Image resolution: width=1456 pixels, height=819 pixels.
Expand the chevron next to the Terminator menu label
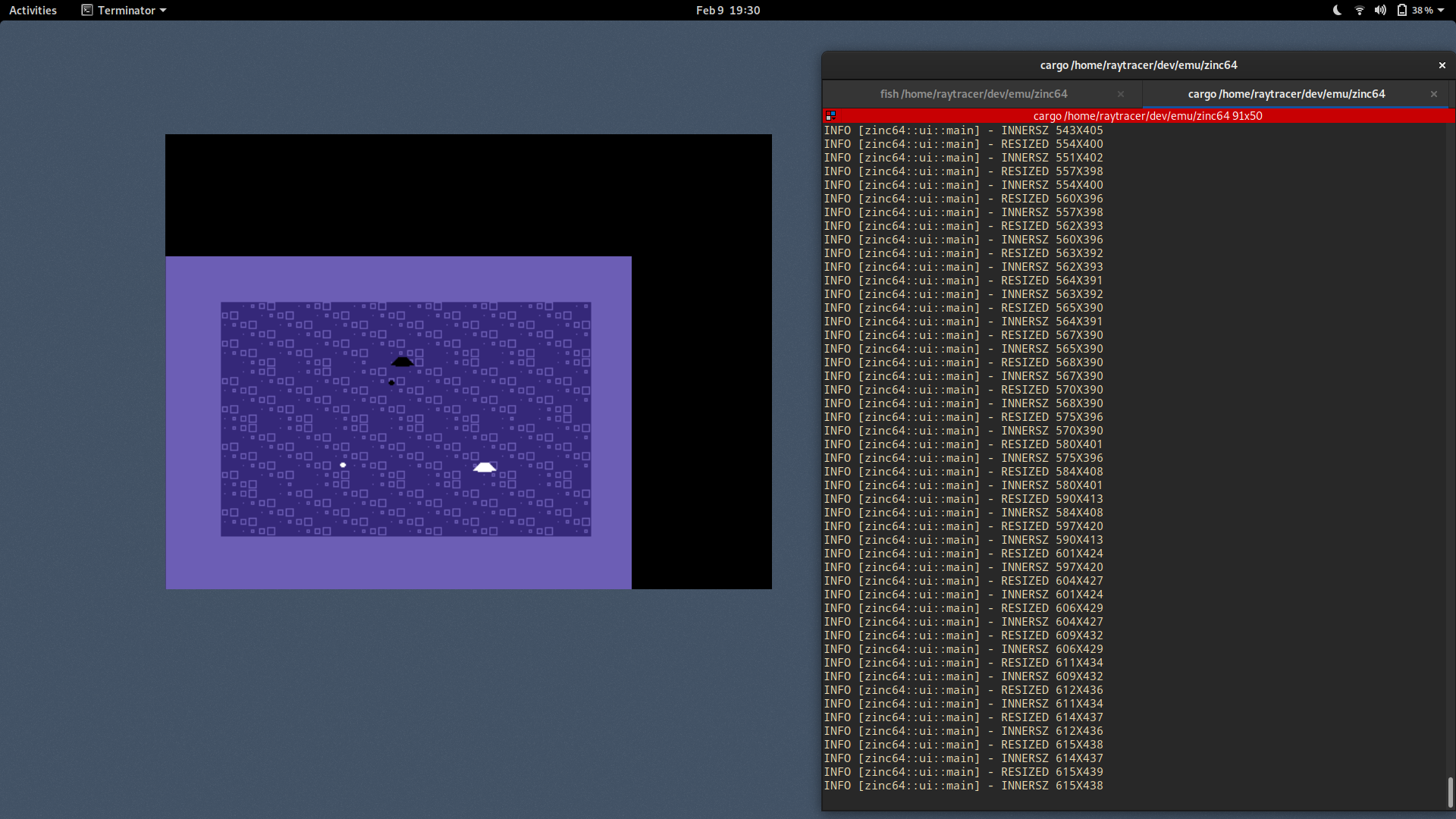click(x=162, y=10)
